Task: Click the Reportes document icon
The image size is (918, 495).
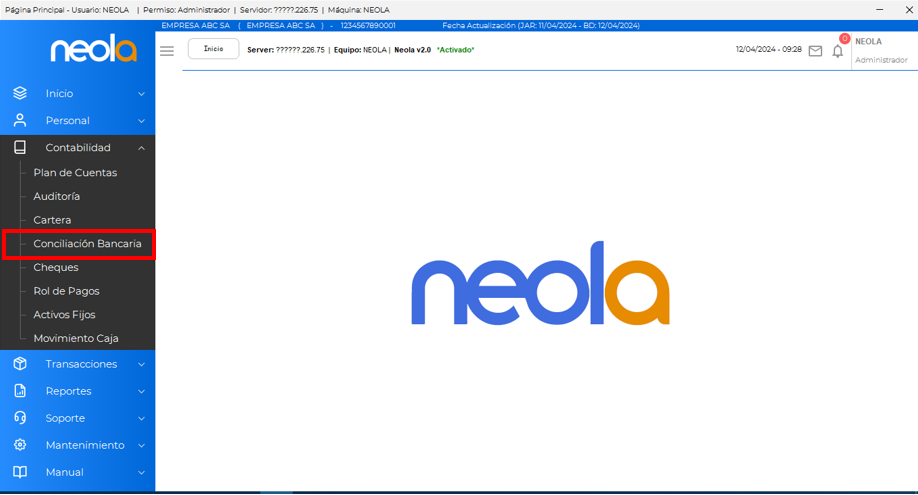Action: tap(20, 391)
